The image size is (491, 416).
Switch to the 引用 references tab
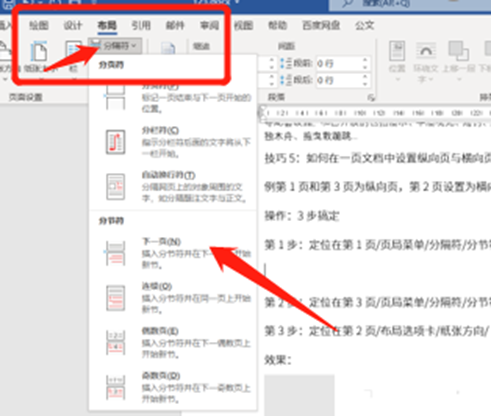[x=141, y=25]
